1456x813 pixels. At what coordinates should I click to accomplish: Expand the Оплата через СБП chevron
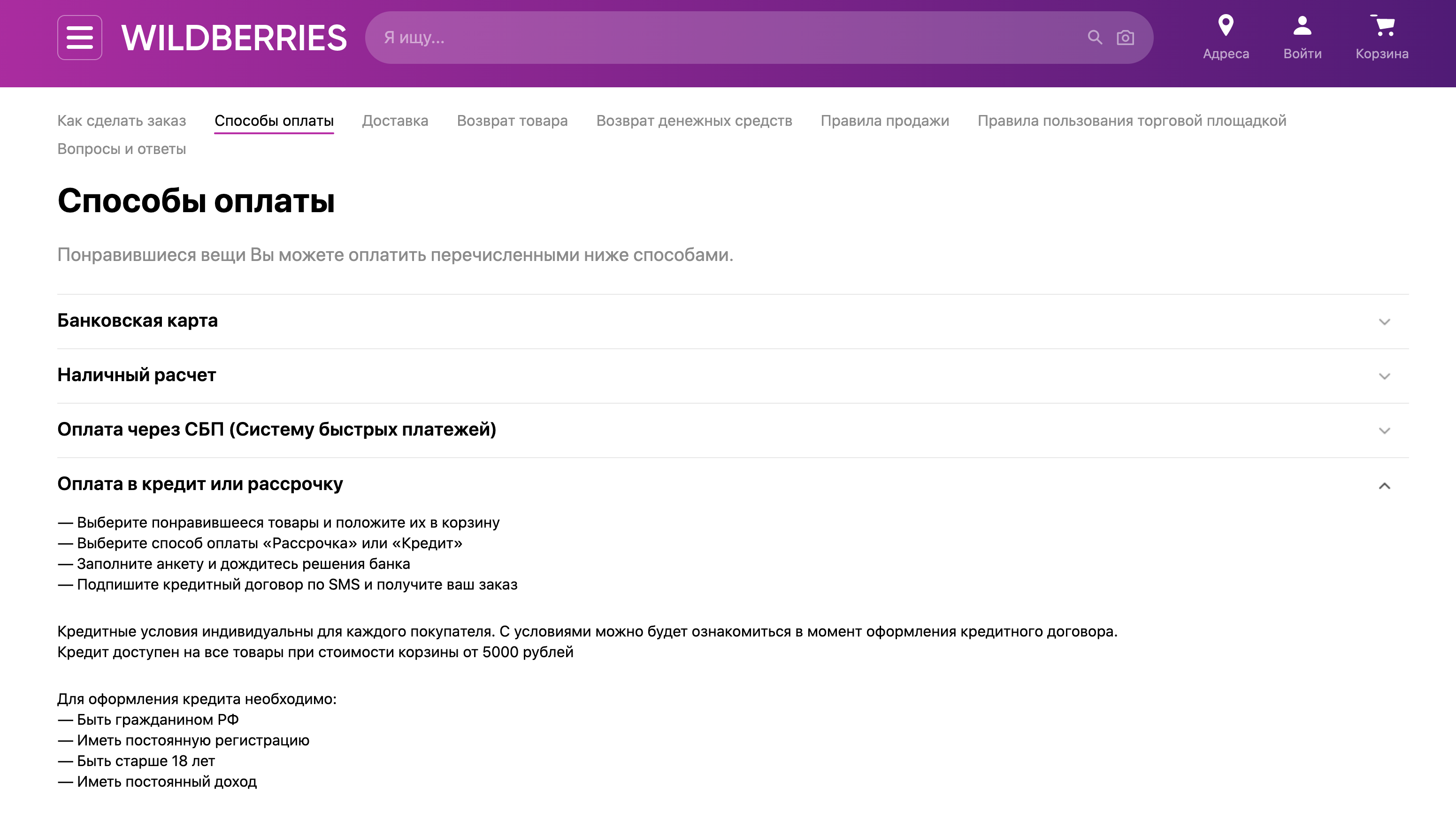1384,430
